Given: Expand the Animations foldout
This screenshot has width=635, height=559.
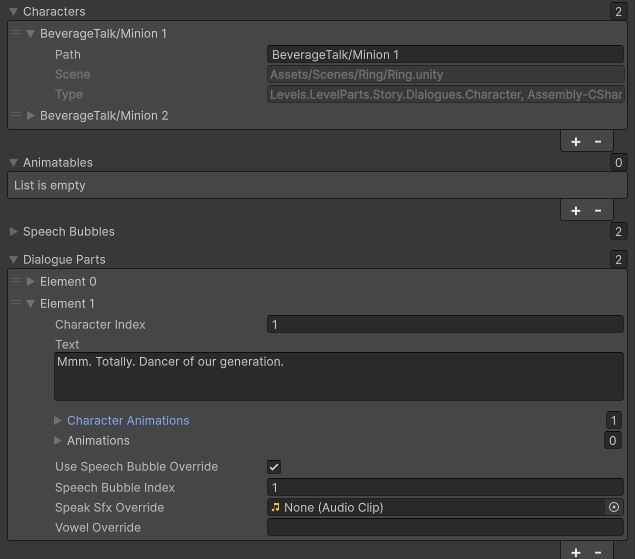Looking at the screenshot, I should point(58,441).
